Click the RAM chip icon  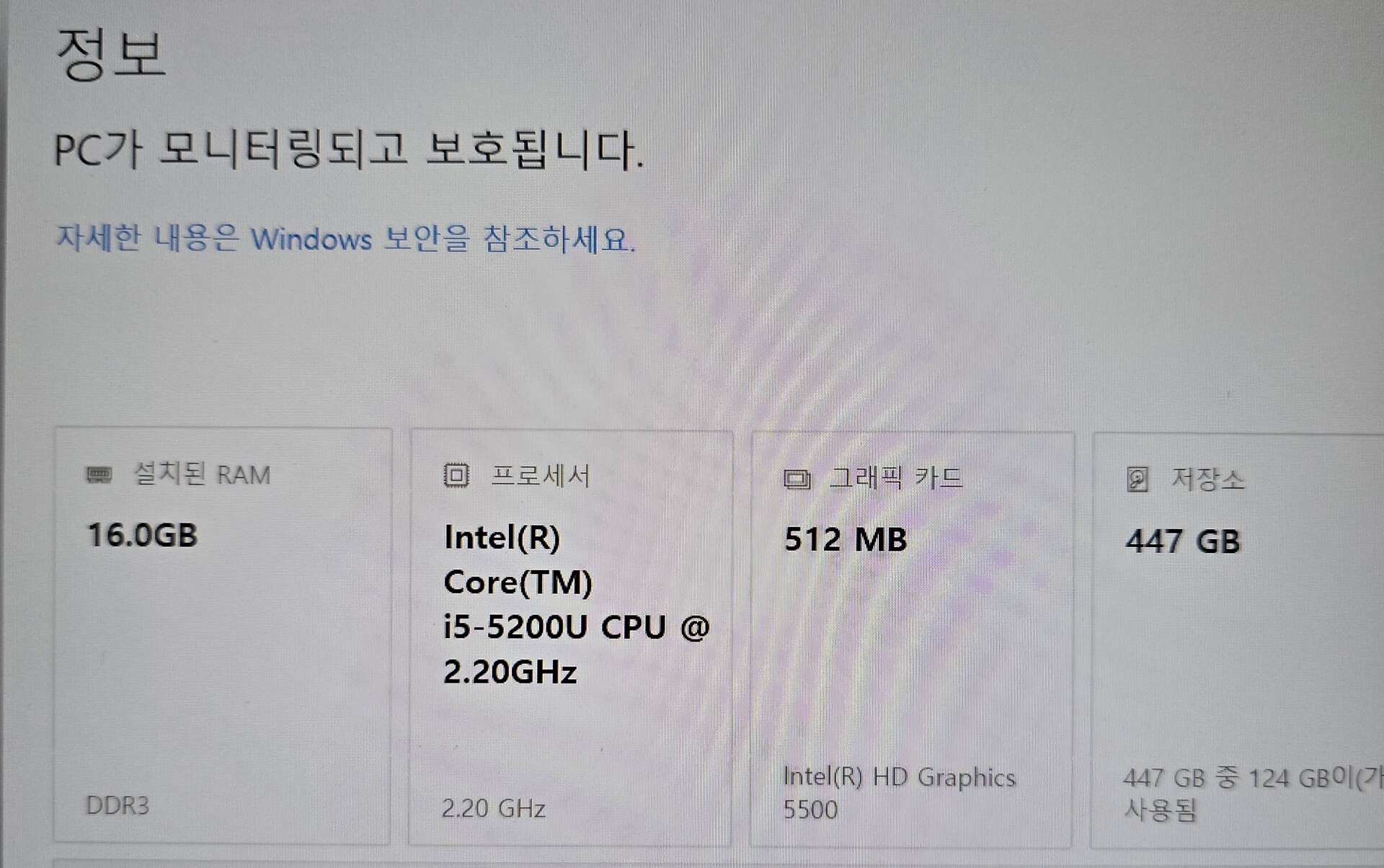(99, 475)
